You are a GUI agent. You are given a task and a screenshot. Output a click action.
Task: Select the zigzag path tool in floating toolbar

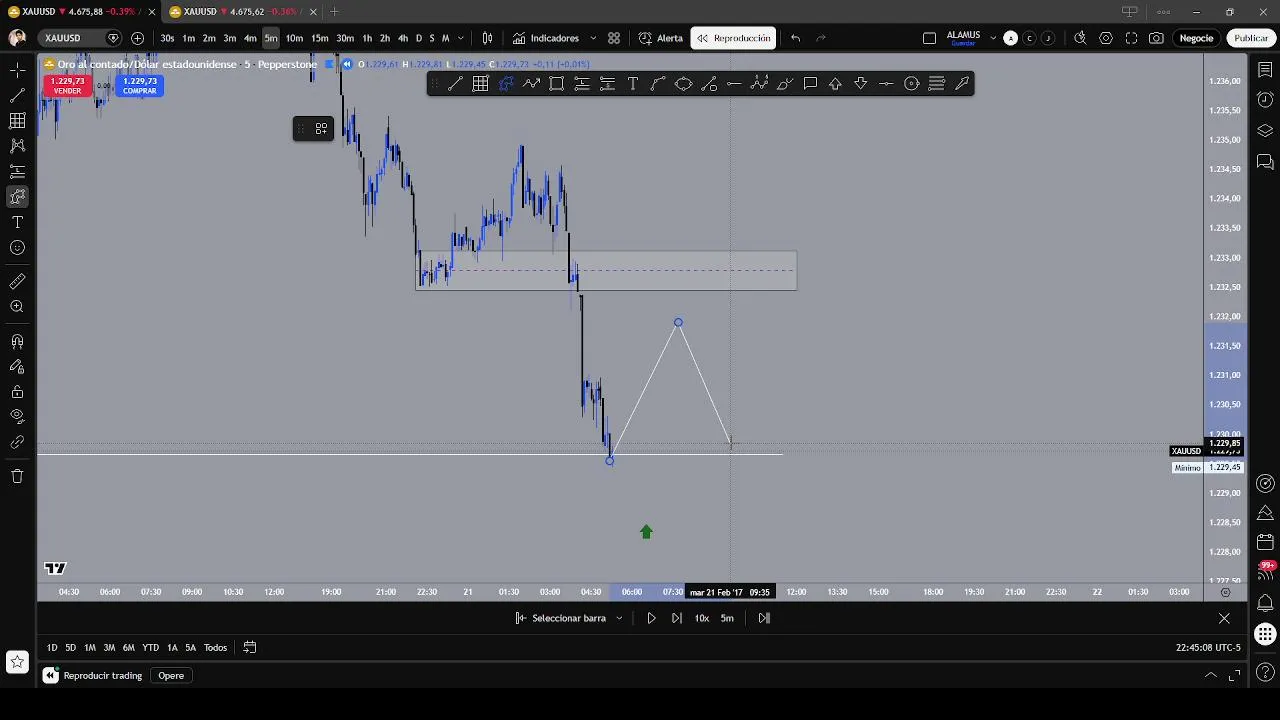tap(531, 84)
